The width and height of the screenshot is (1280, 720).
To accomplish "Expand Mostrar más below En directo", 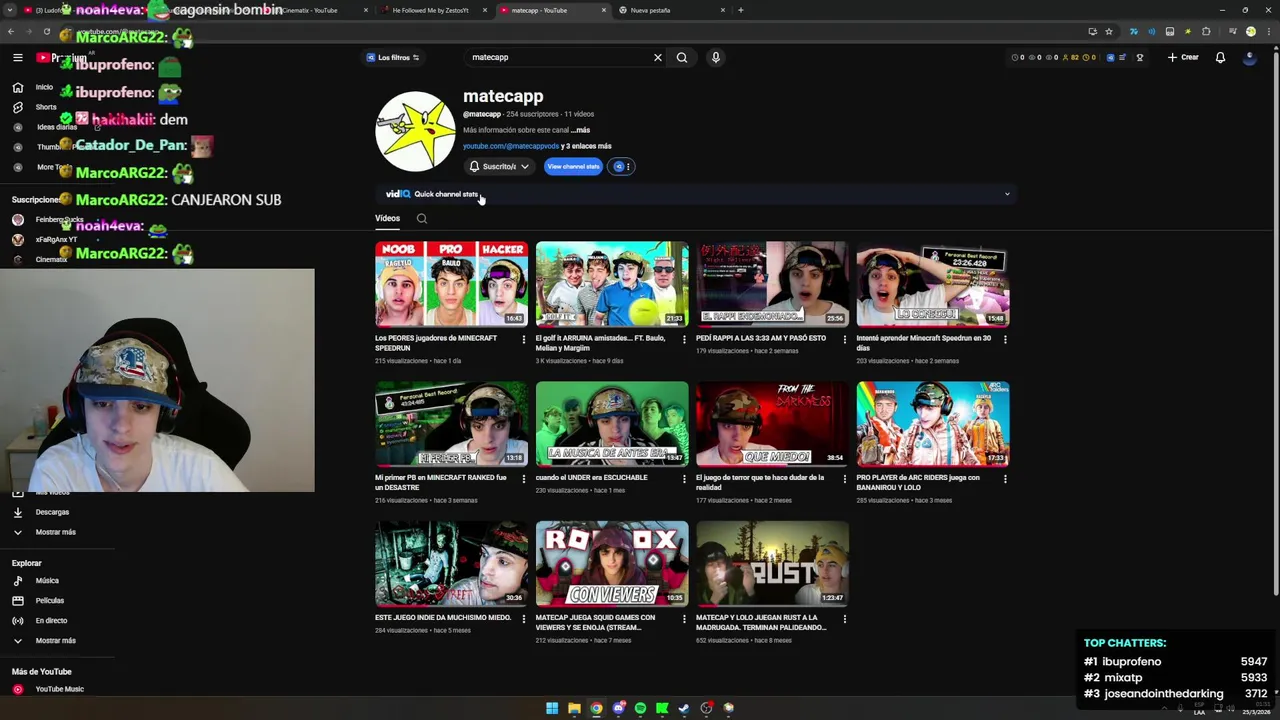I will pyautogui.click(x=56, y=641).
